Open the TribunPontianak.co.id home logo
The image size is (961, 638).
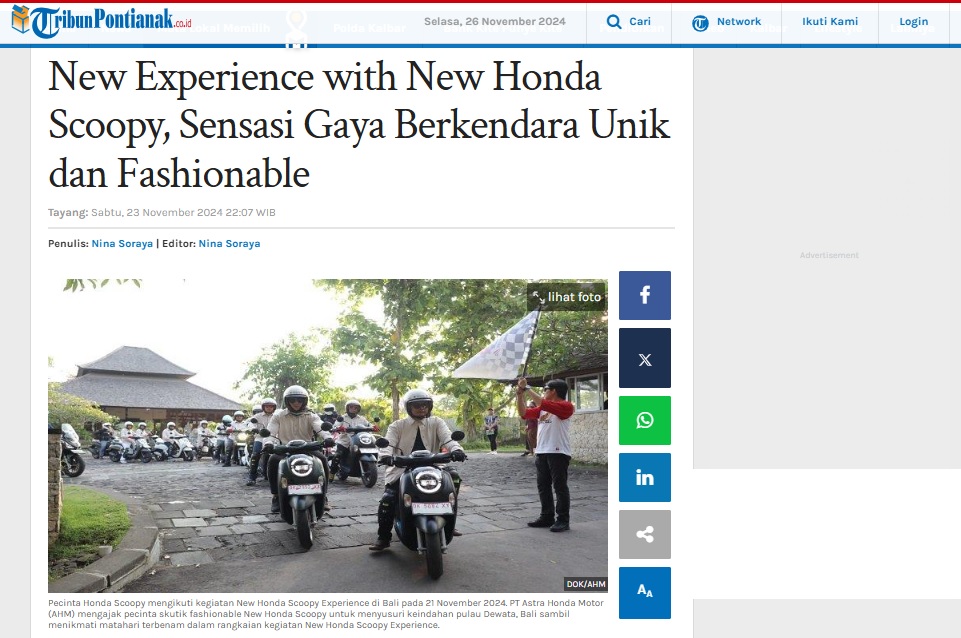(x=101, y=21)
